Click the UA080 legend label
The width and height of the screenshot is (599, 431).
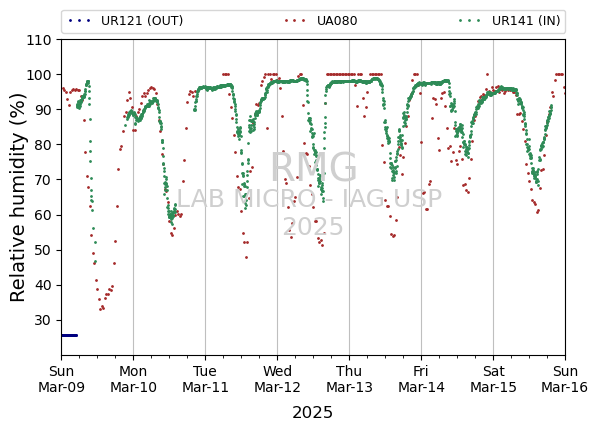(x=337, y=21)
